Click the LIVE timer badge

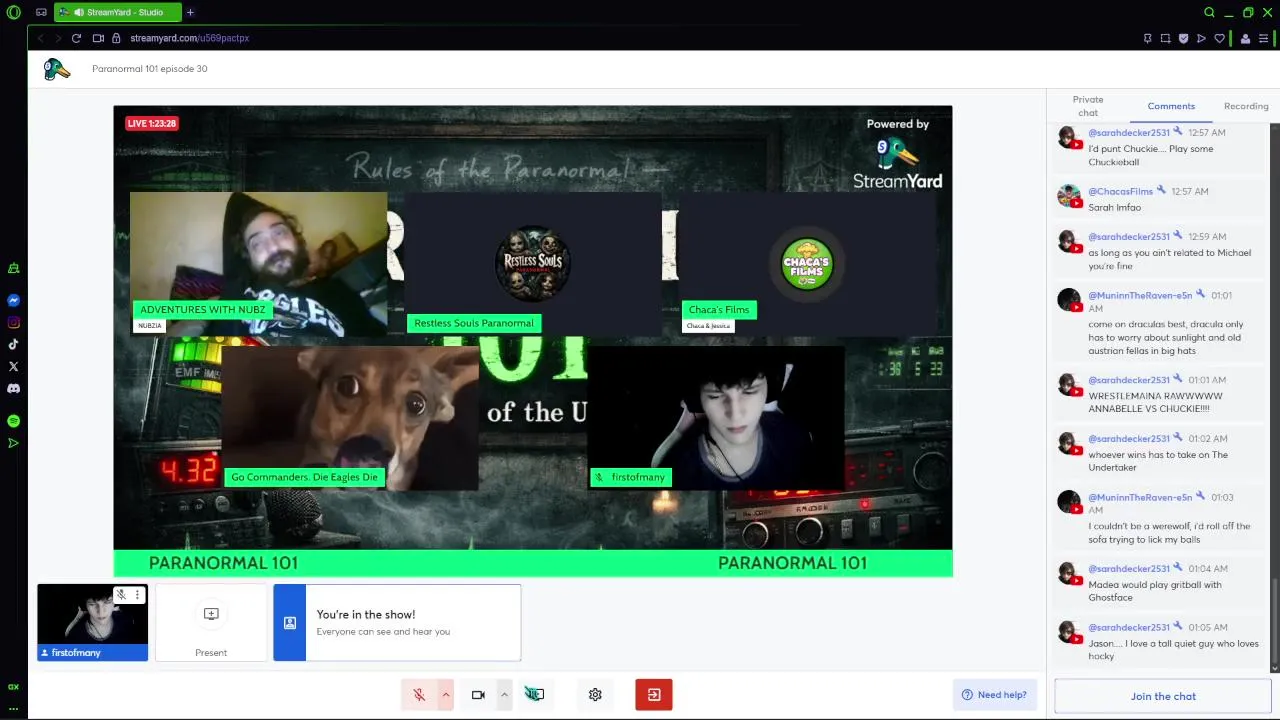[x=151, y=123]
